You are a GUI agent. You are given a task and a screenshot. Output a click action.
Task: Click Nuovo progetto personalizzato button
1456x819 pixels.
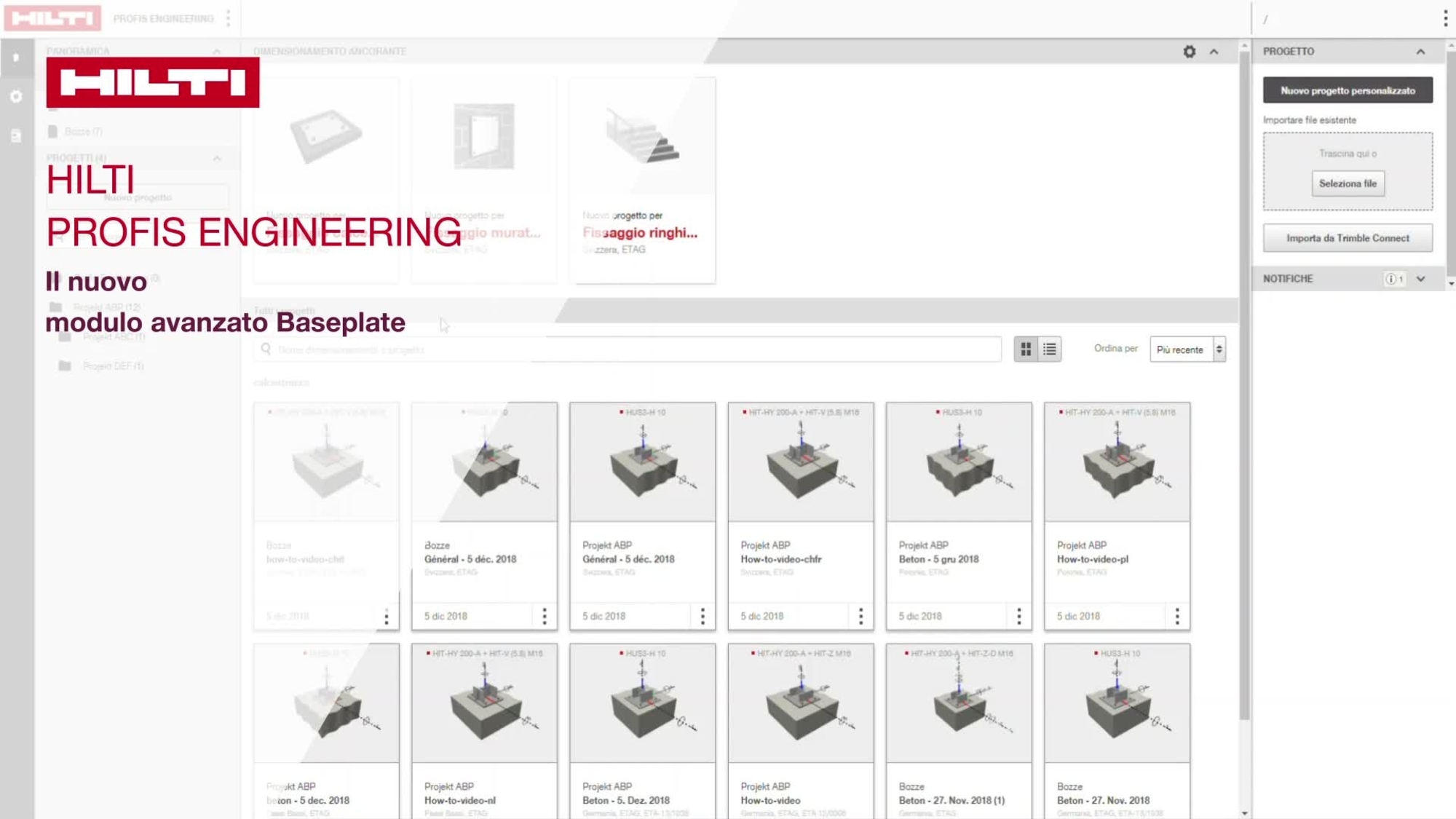point(1348,90)
